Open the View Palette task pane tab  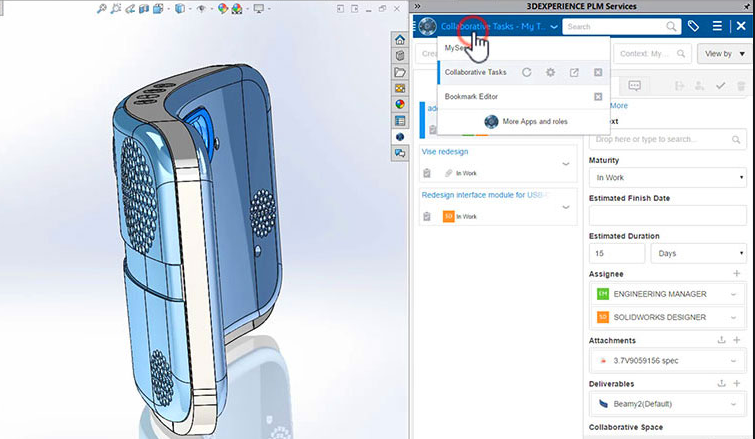(x=400, y=89)
